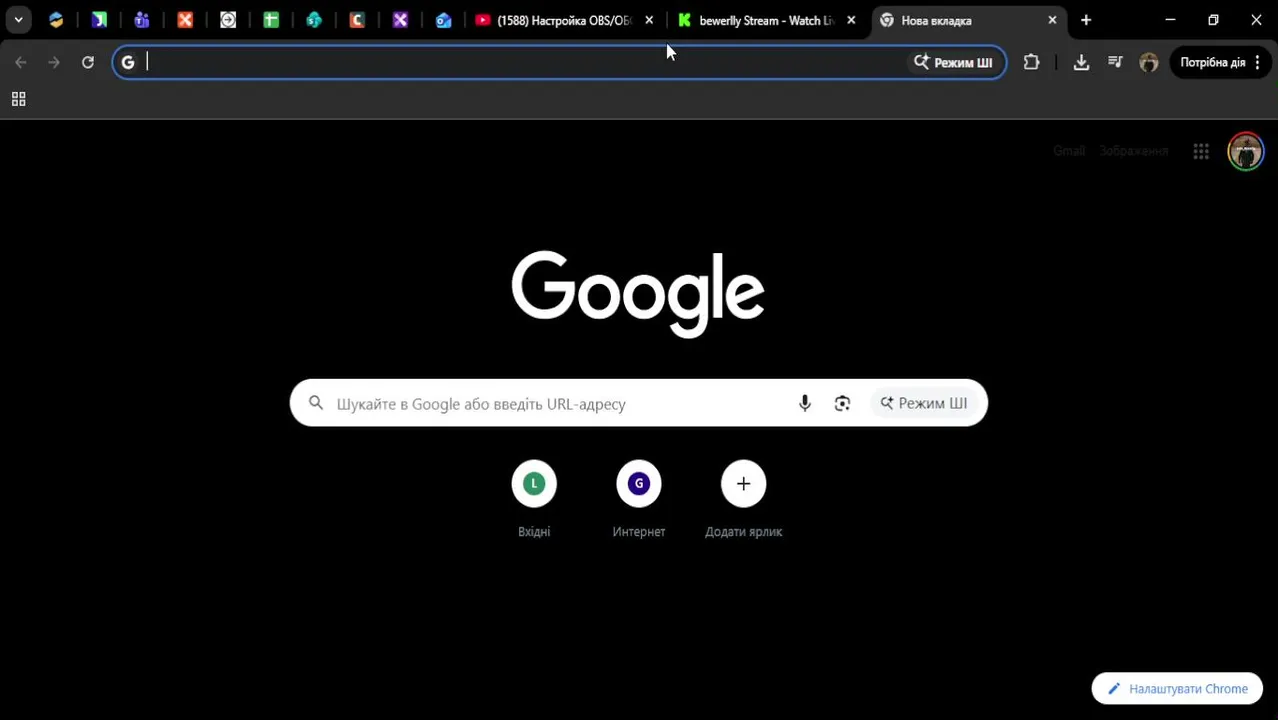Click the Потрібна дія menu button
The width and height of the screenshot is (1278, 720).
pyautogui.click(x=1219, y=62)
